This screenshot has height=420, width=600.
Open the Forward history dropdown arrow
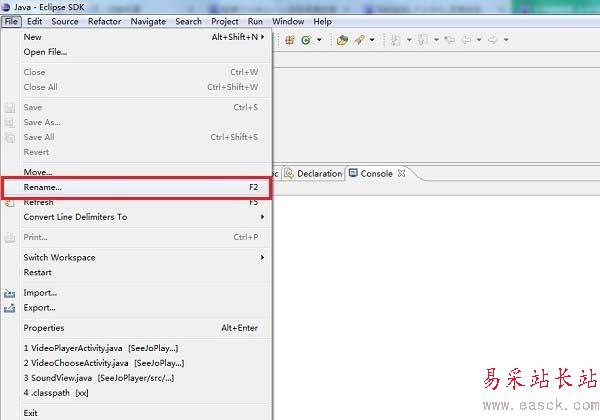click(506, 40)
